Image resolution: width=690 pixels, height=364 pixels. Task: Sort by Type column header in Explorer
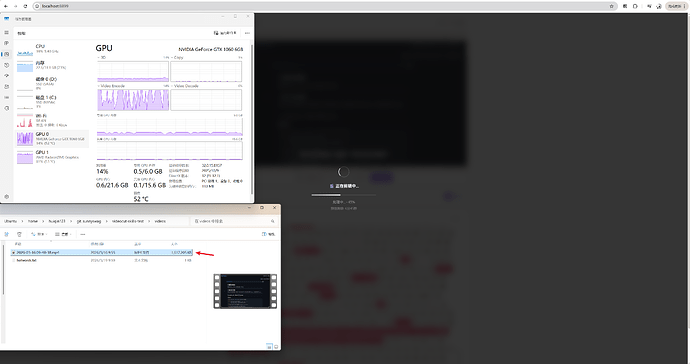pyautogui.click(x=138, y=244)
